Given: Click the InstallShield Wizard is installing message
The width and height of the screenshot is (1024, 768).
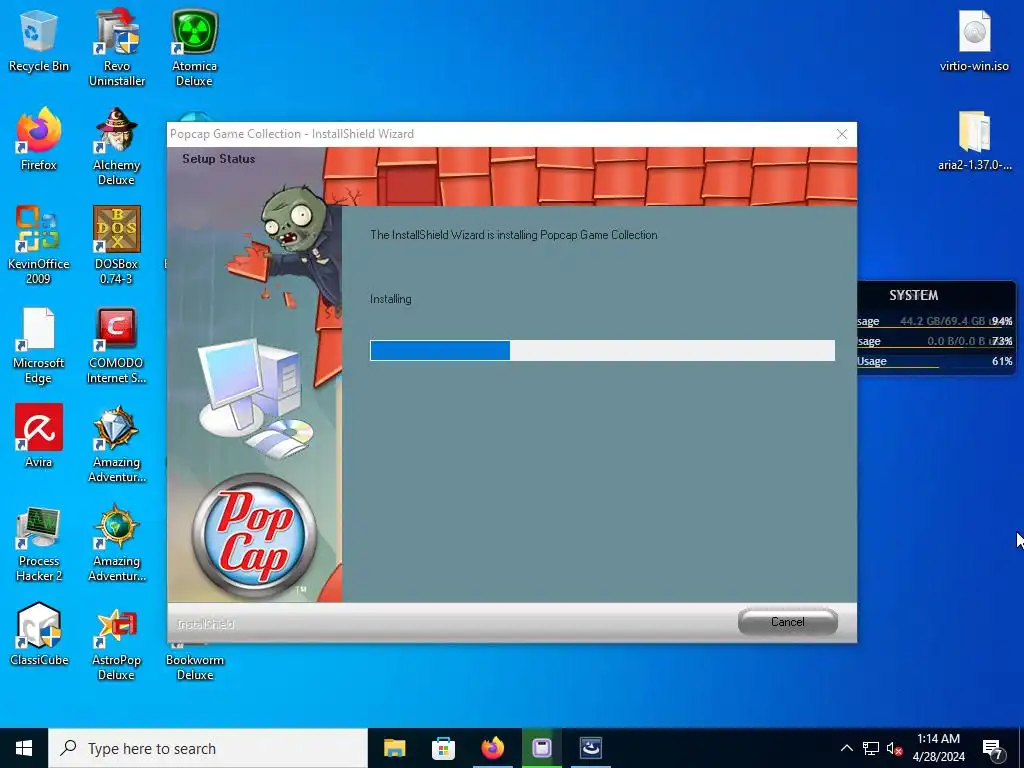Looking at the screenshot, I should pyautogui.click(x=513, y=235).
